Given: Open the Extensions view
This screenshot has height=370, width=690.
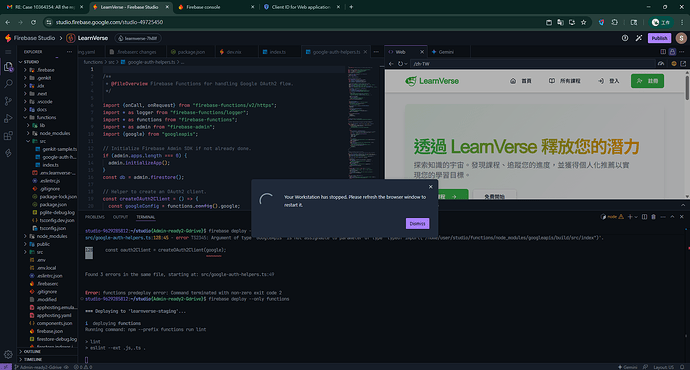Looking at the screenshot, I should 8,136.
